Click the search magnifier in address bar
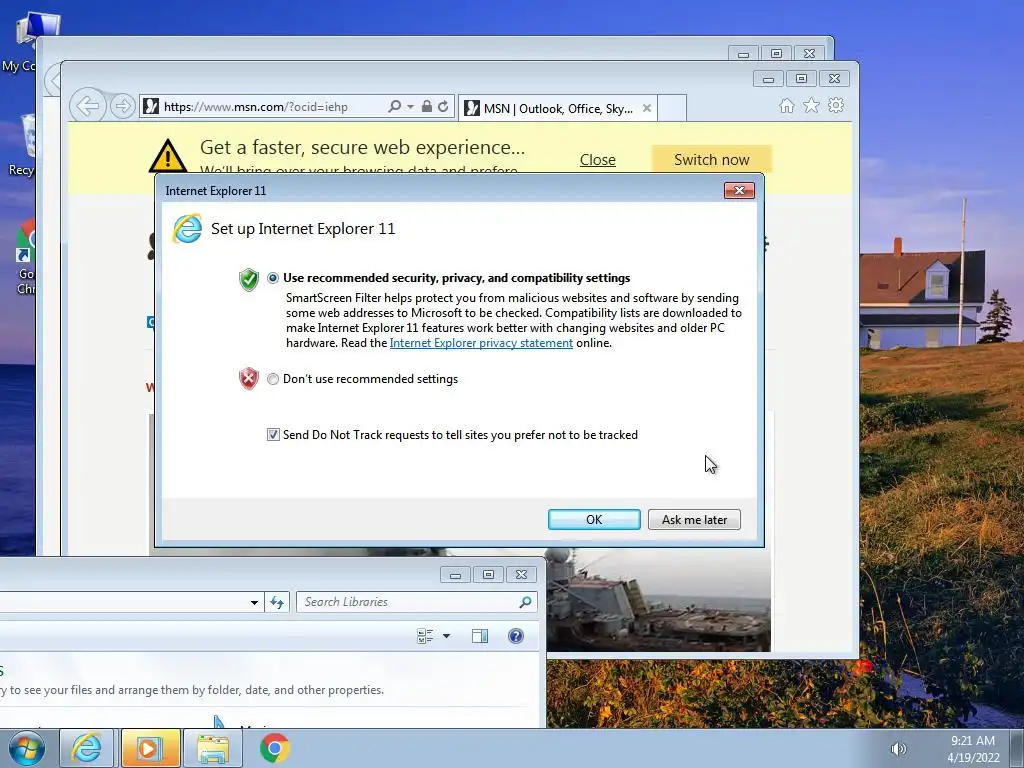Viewport: 1024px width, 768px height. click(x=394, y=106)
